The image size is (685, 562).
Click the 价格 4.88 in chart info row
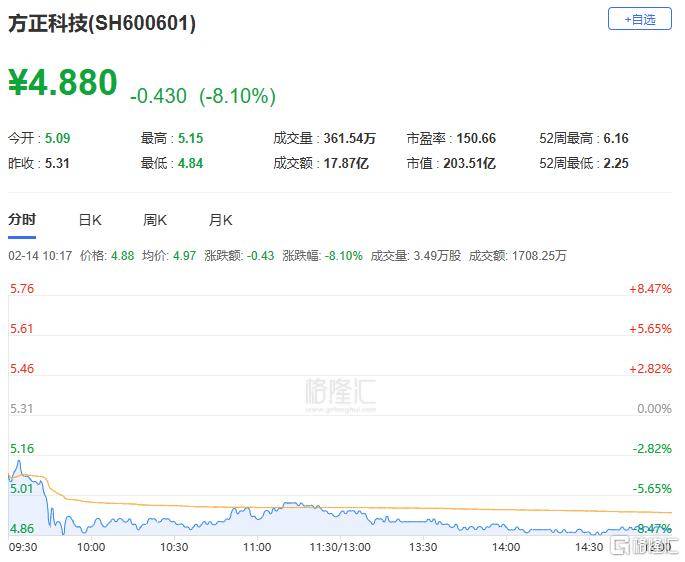[x=122, y=256]
